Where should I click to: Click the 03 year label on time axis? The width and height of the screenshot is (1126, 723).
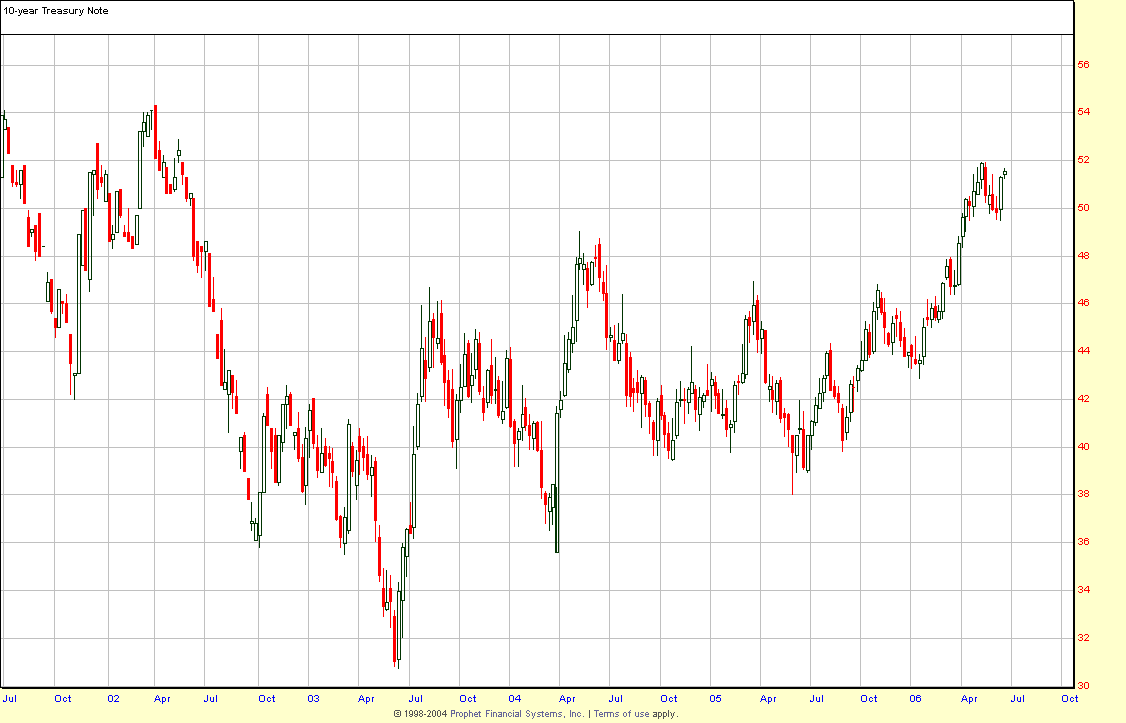point(313,698)
